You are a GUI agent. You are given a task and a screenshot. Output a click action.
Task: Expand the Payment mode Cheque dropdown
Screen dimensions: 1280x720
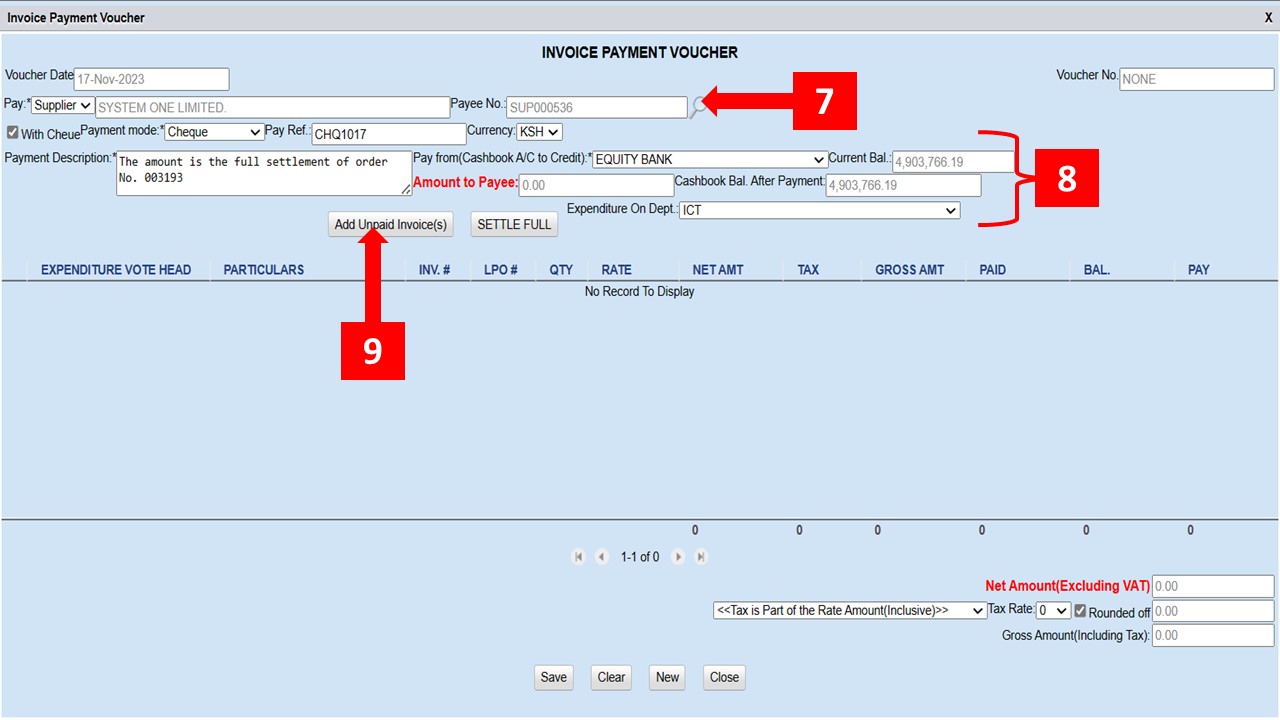214,132
